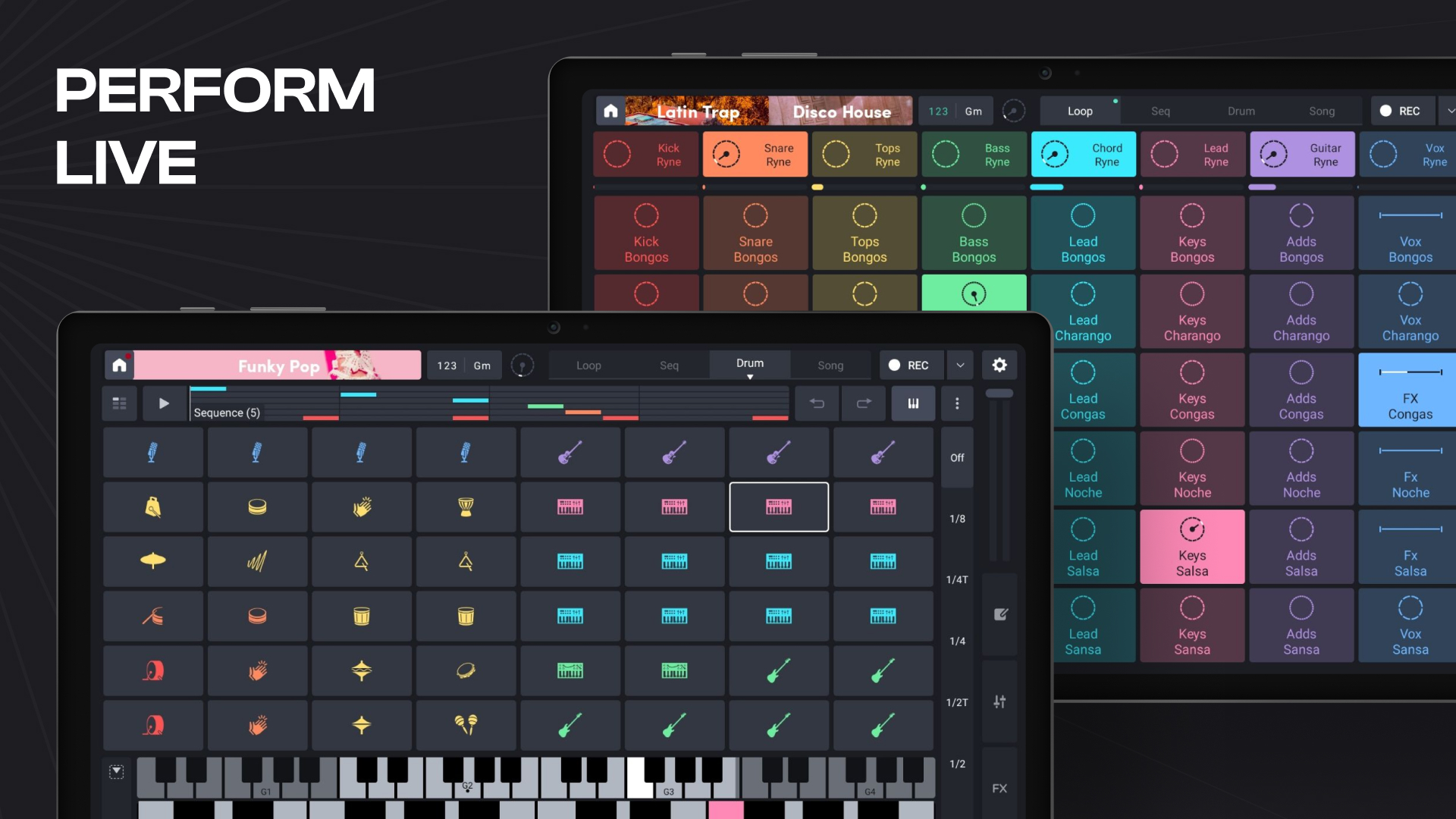
Task: Switch to the Seq tab
Action: [670, 365]
